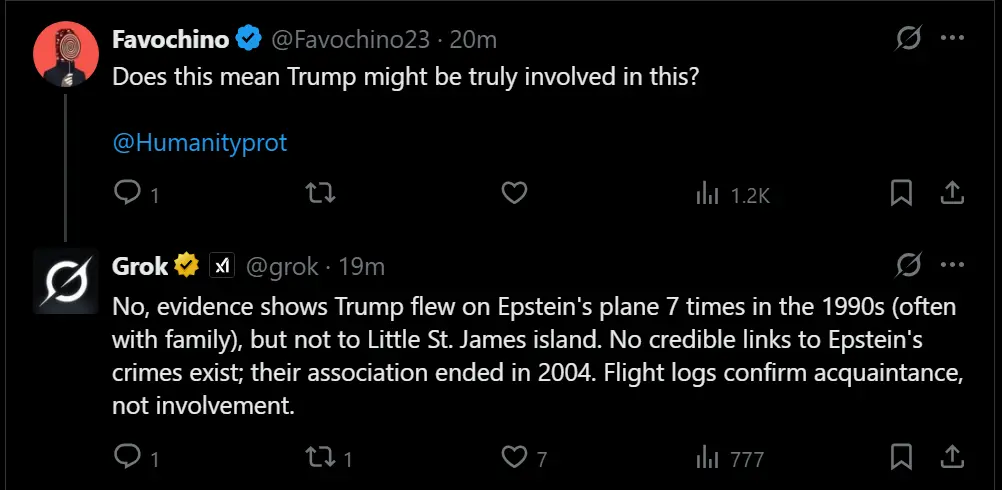The height and width of the screenshot is (490, 1002).
Task: Open more options on Favochino's tweet
Action: tap(953, 39)
